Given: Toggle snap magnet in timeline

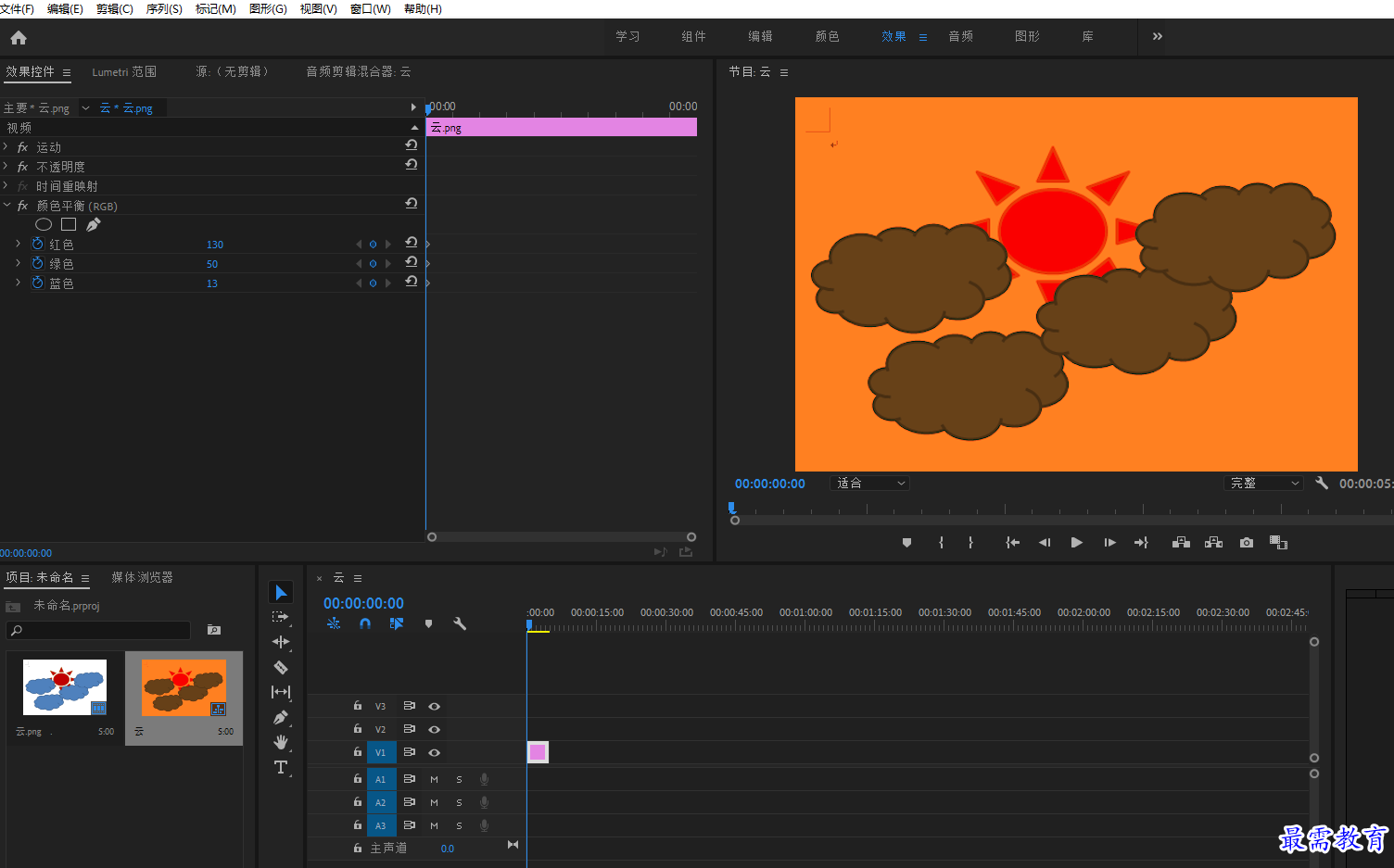Looking at the screenshot, I should [365, 623].
